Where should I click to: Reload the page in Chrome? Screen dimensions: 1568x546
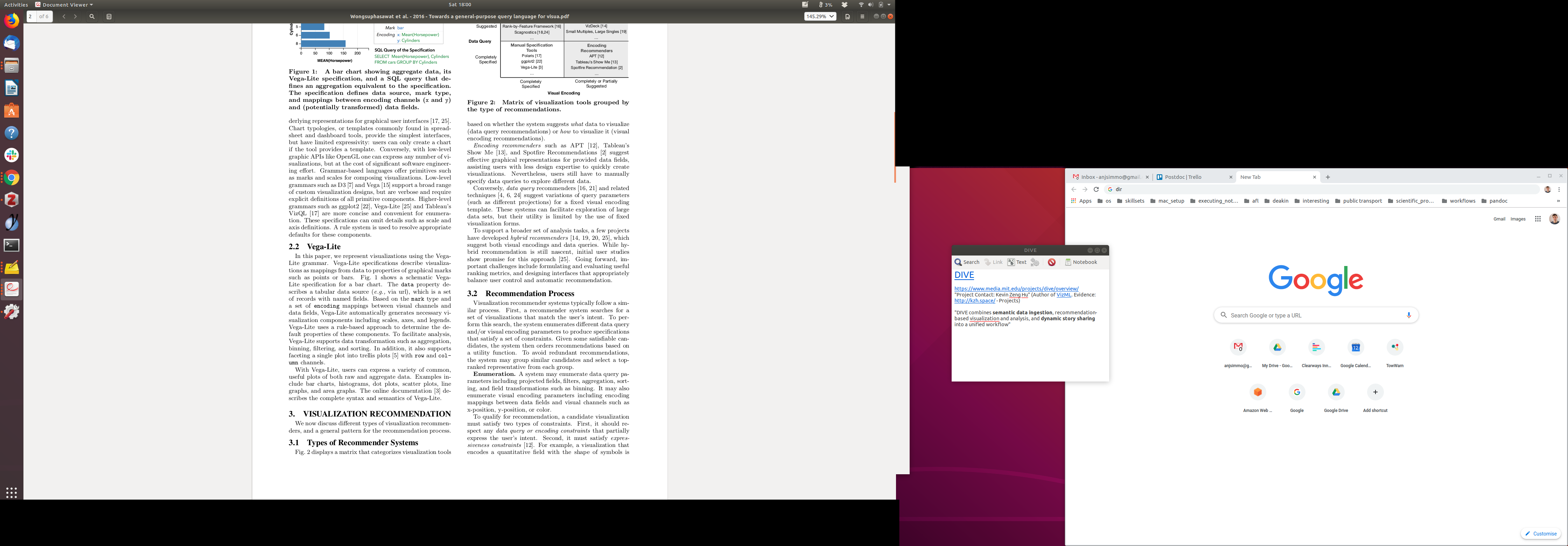pyautogui.click(x=1096, y=189)
